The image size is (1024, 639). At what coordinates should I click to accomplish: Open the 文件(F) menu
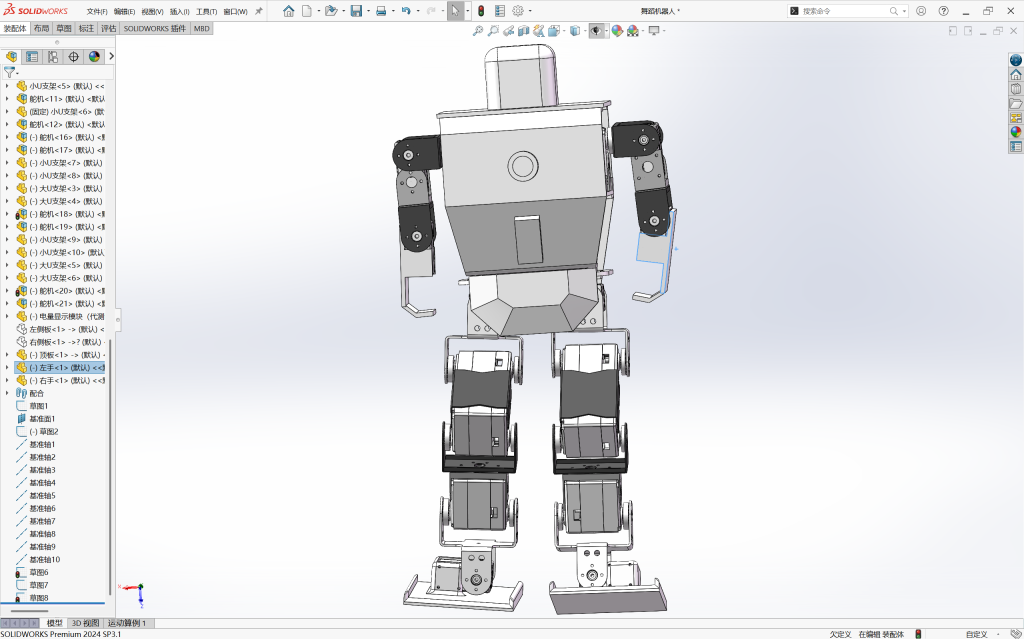[x=97, y=12]
